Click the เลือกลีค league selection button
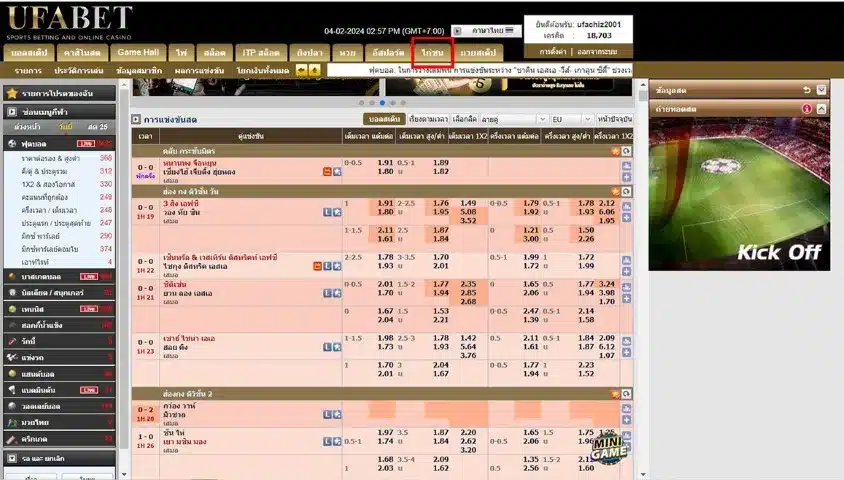The height and width of the screenshot is (480, 844). pyautogui.click(x=465, y=119)
